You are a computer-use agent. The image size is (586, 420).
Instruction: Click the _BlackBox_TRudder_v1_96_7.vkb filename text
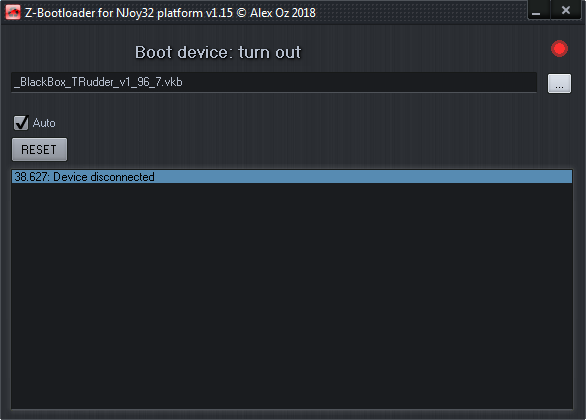98,82
